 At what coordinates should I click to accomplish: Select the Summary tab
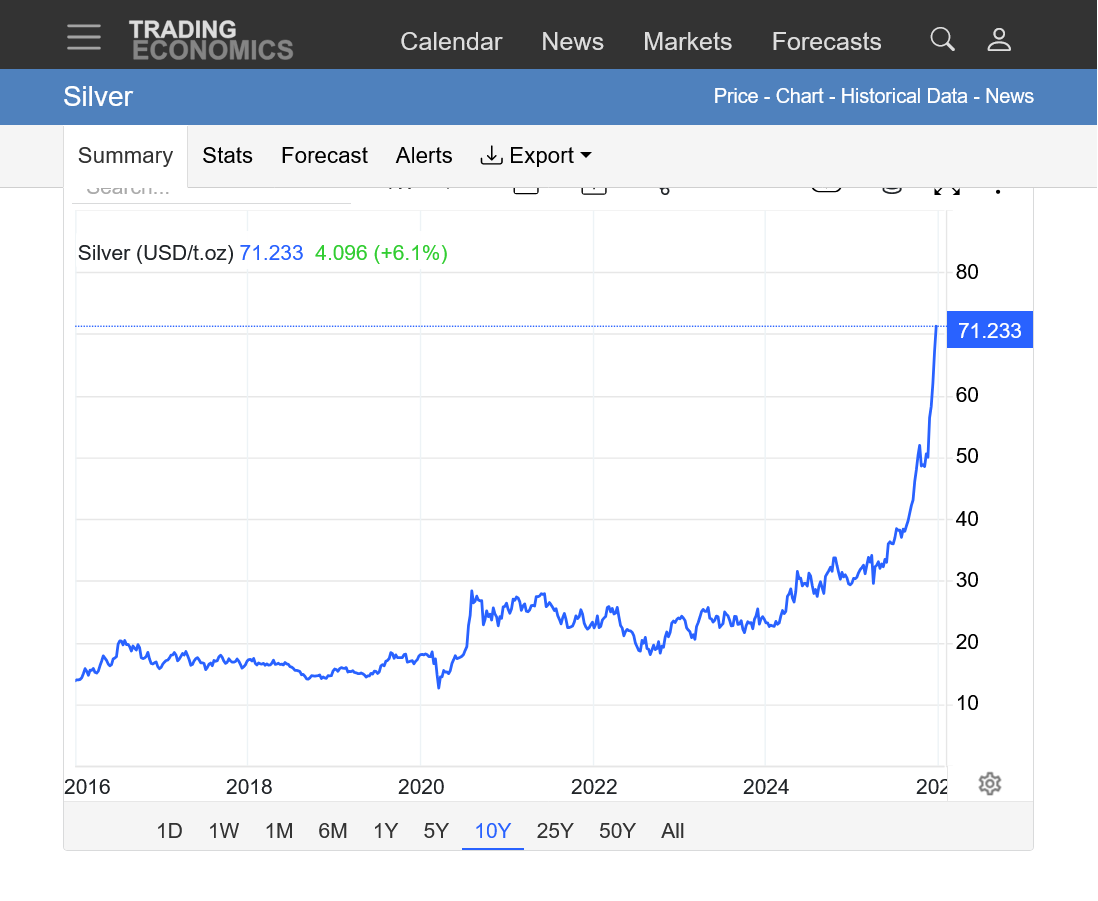point(125,156)
